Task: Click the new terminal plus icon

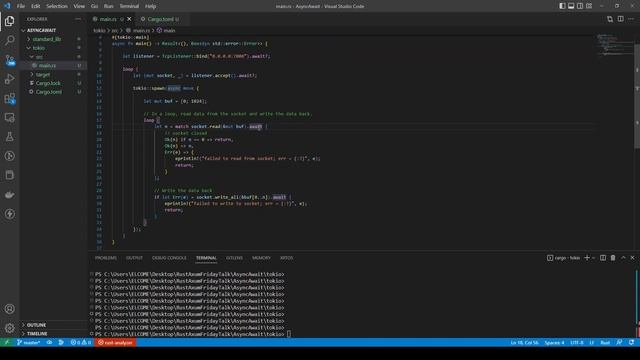Action: (587, 258)
